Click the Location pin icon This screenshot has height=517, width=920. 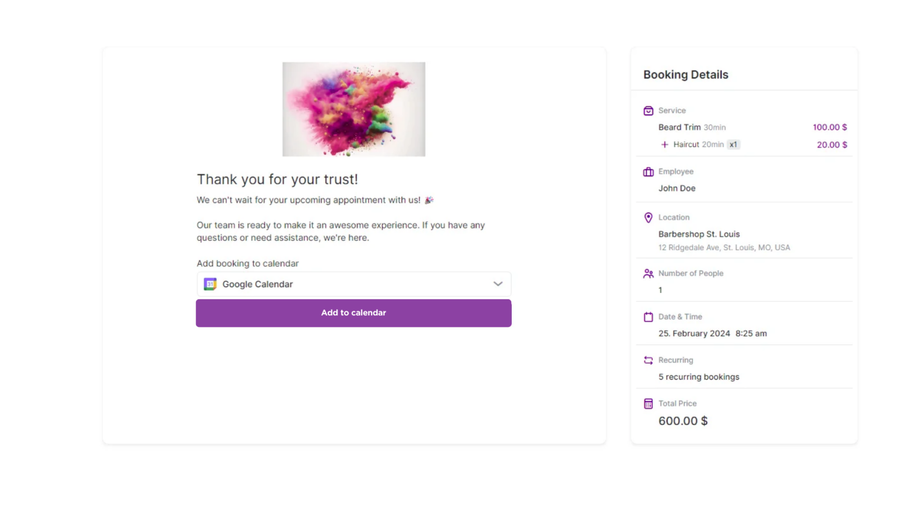coord(648,217)
